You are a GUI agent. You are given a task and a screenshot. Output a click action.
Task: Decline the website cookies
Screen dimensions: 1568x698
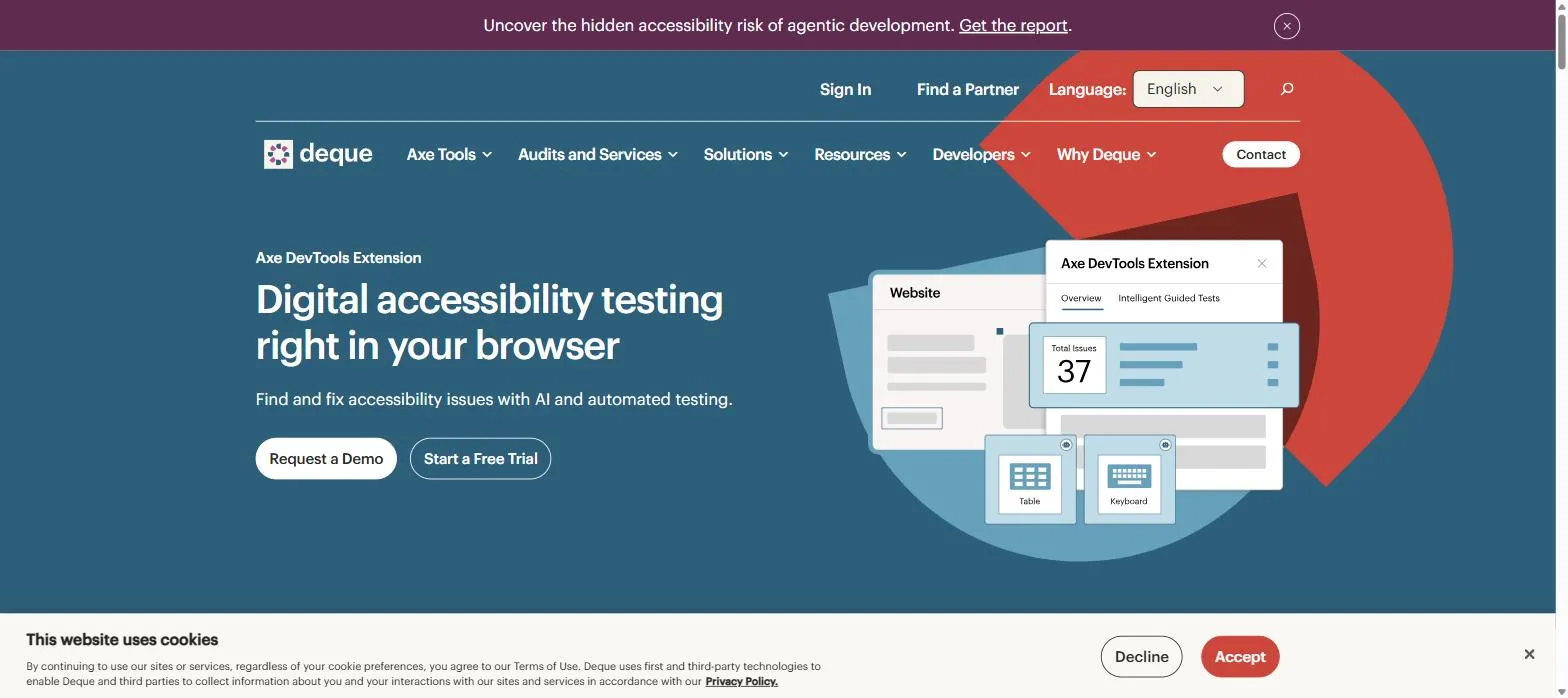(1141, 657)
